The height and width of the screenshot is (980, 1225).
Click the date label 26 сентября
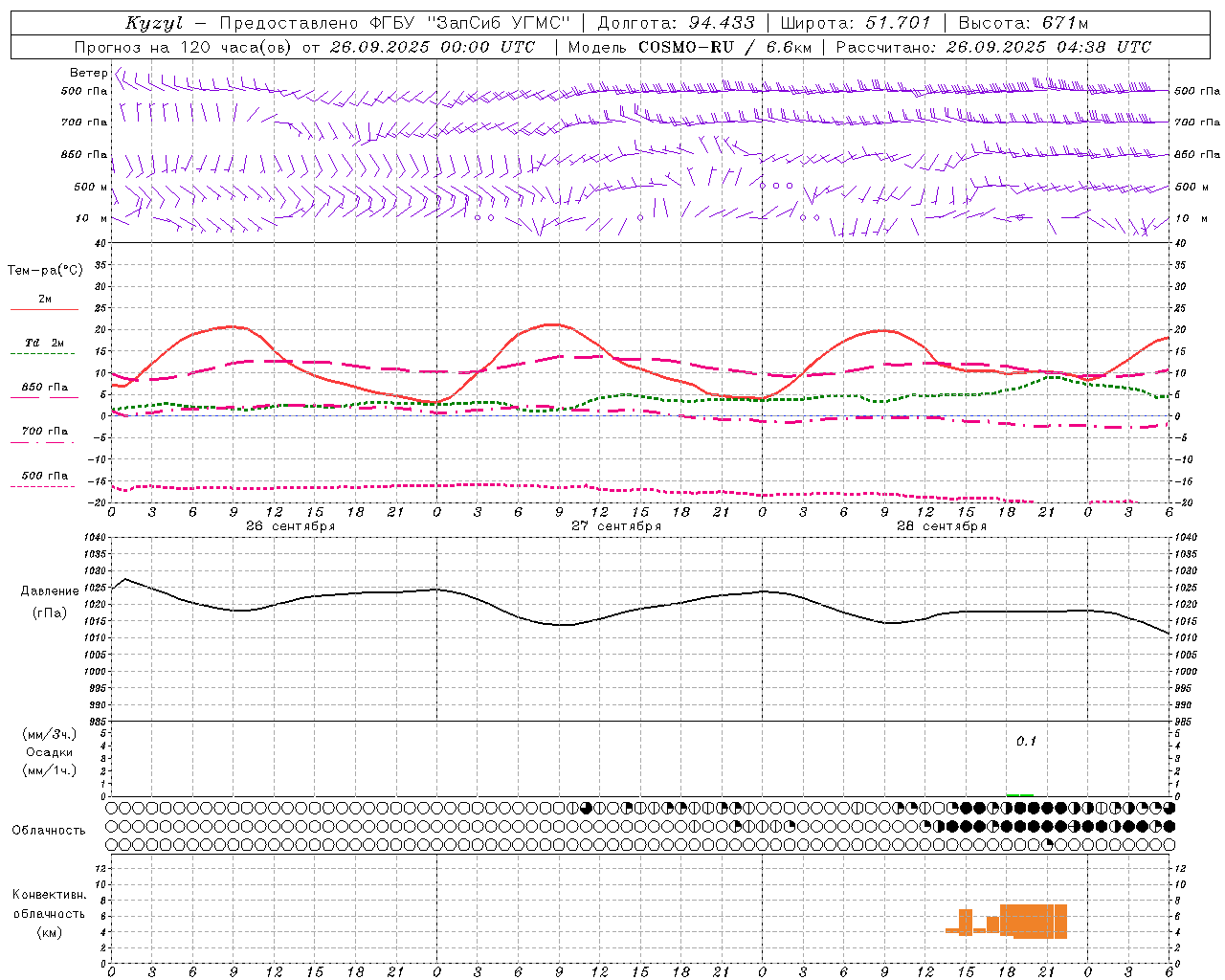[x=290, y=526]
